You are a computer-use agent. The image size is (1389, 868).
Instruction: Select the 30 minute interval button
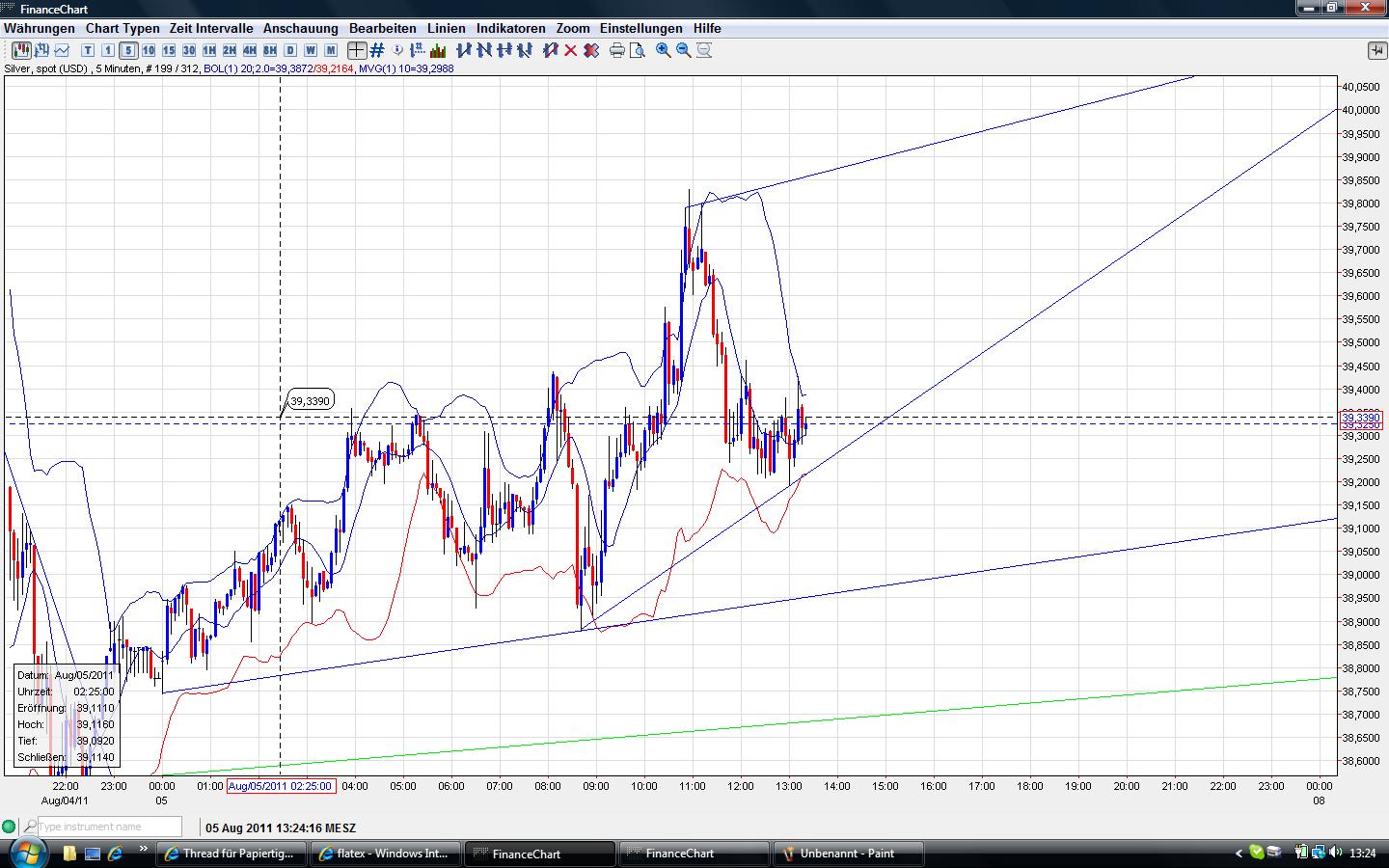[x=189, y=50]
